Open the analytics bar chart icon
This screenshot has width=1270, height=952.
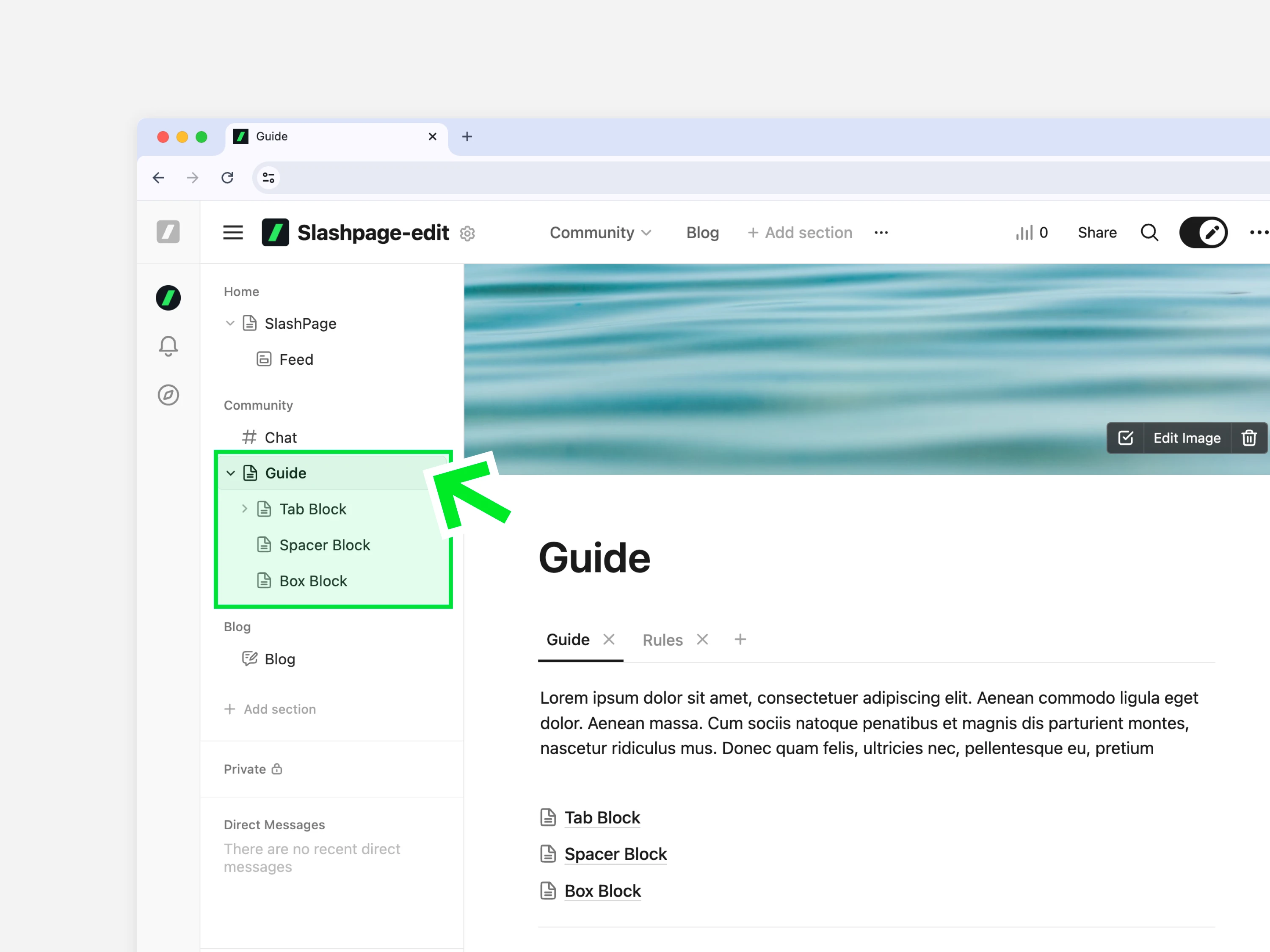coord(1024,232)
